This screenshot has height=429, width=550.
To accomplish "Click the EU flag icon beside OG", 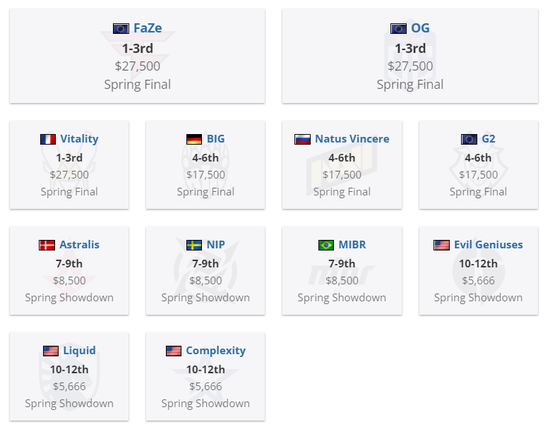I will (398, 28).
